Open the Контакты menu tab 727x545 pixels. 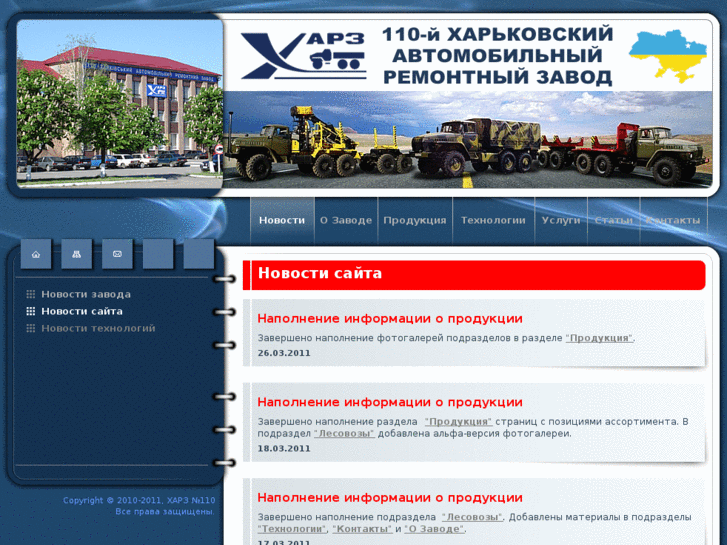673,220
